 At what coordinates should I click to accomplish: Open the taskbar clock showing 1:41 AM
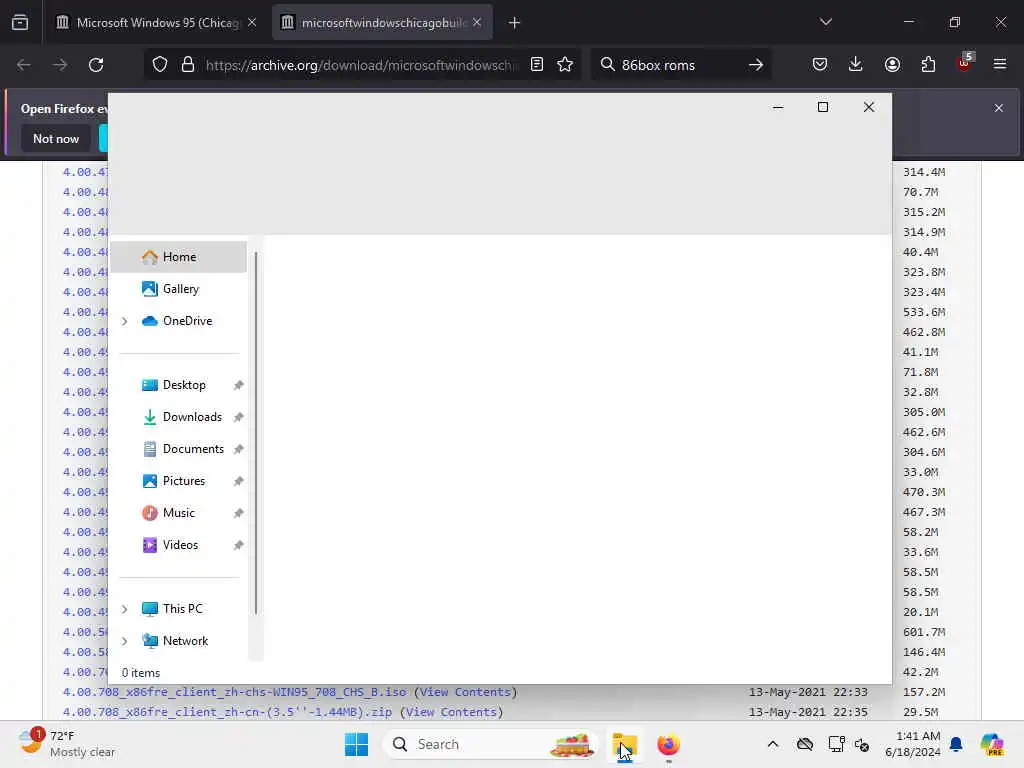coord(912,744)
